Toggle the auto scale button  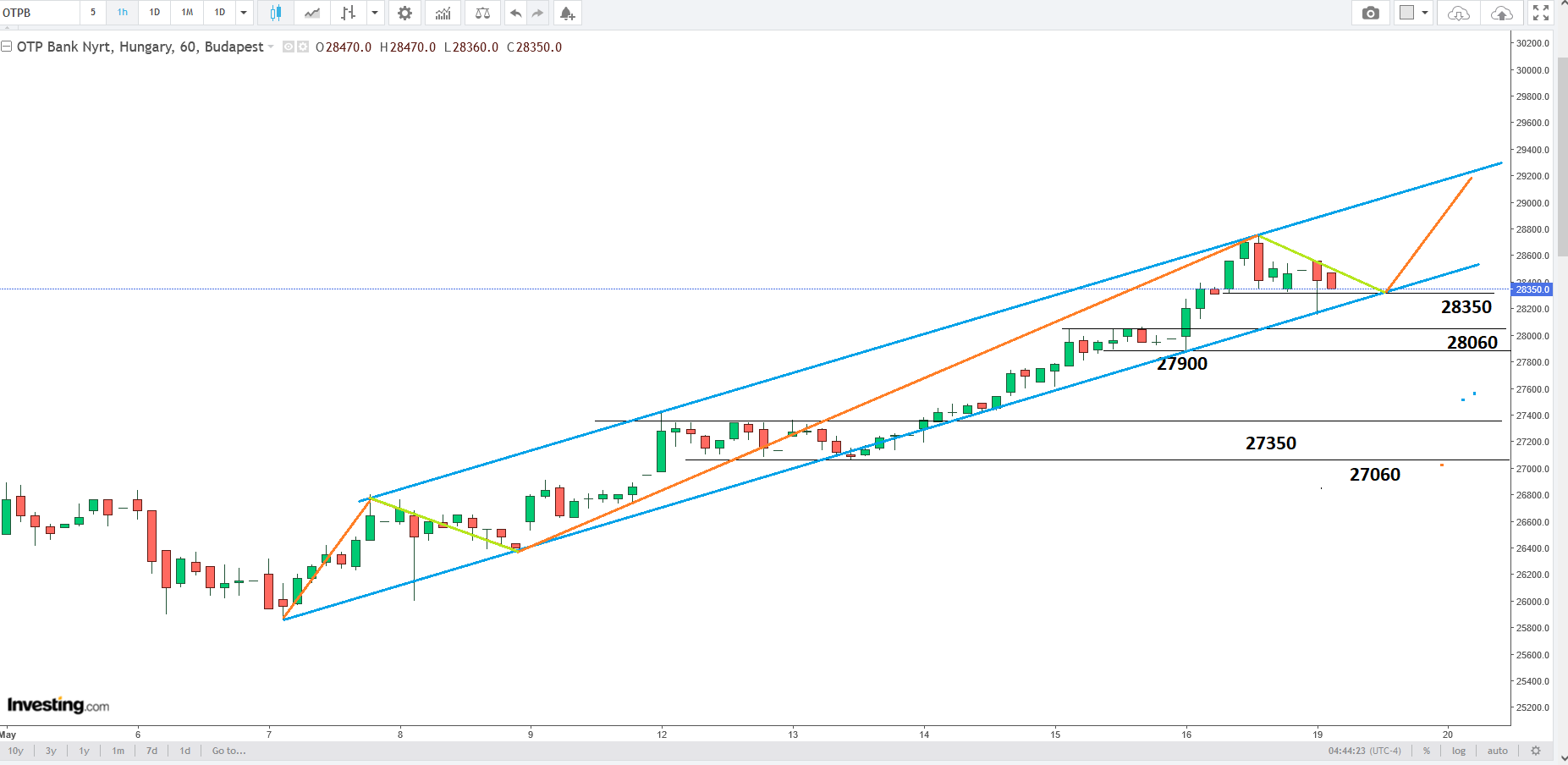pos(1497,751)
